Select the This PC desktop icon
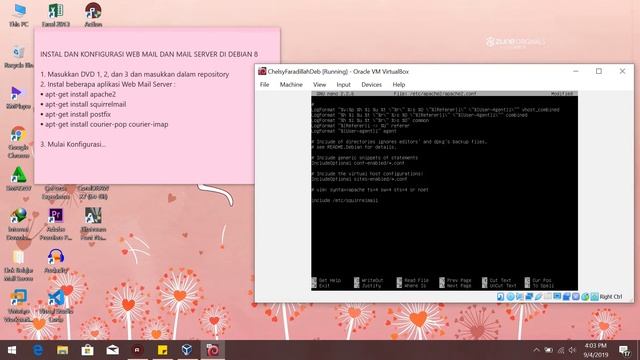The height and width of the screenshot is (360, 640). coord(19,16)
